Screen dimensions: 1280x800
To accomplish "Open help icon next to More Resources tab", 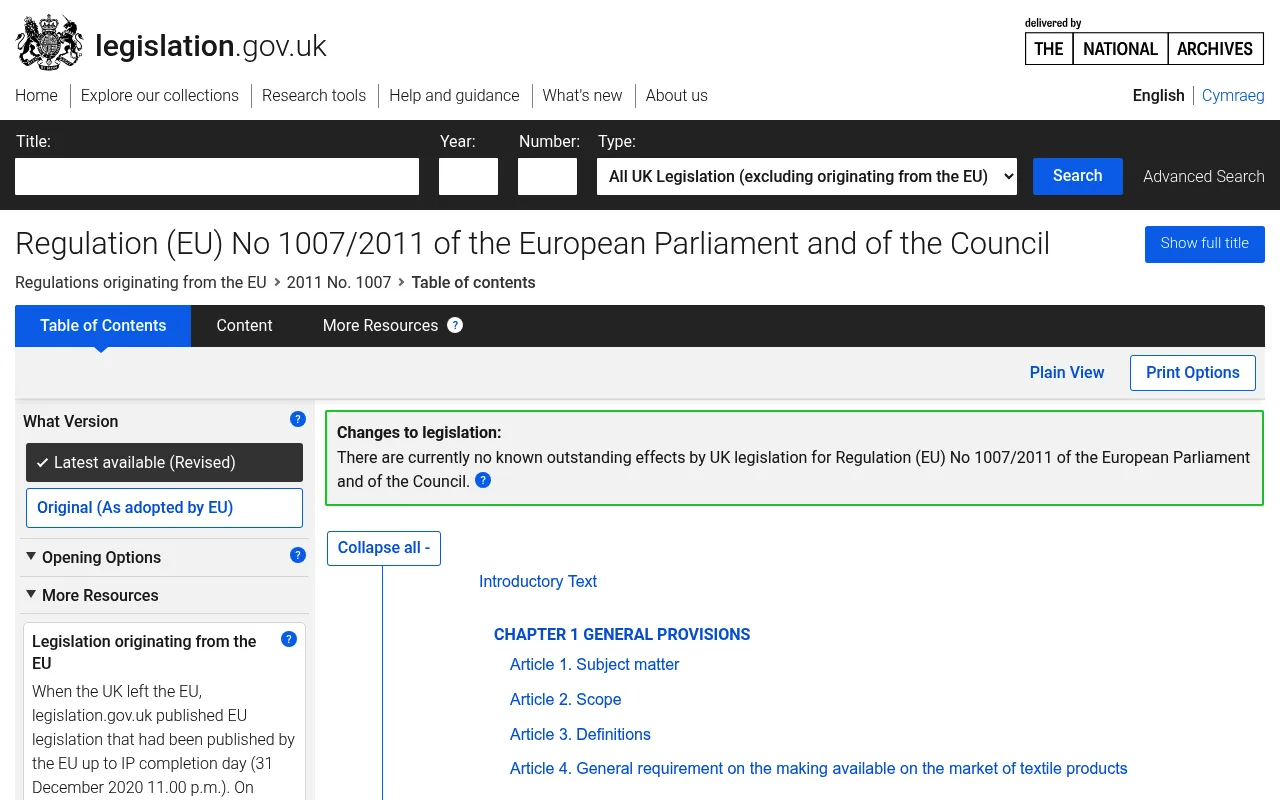I will 455,325.
